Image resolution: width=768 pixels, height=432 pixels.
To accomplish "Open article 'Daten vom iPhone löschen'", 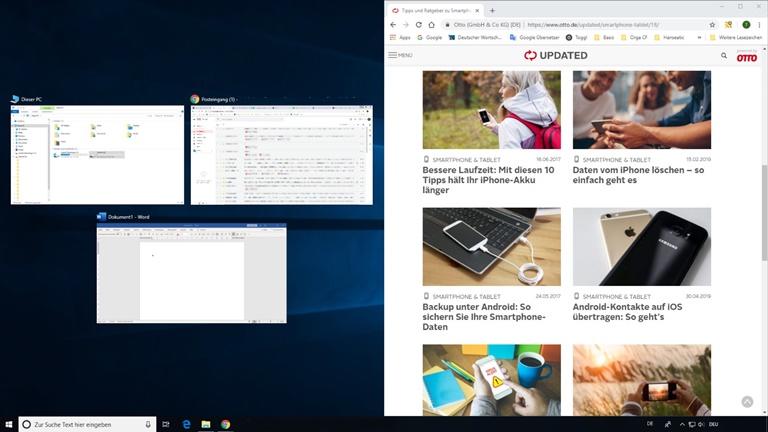I will pyautogui.click(x=640, y=176).
